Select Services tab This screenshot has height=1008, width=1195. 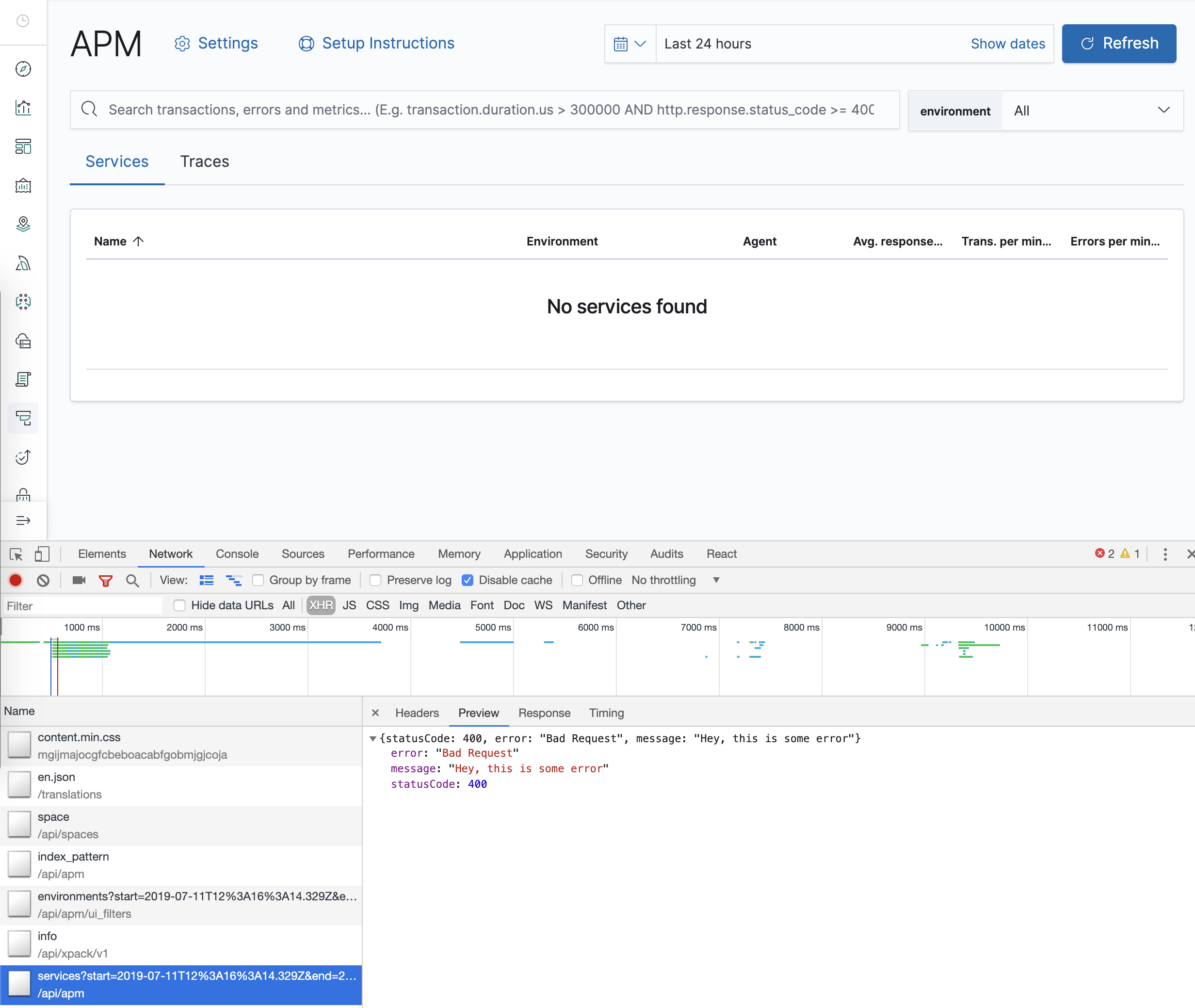point(117,162)
